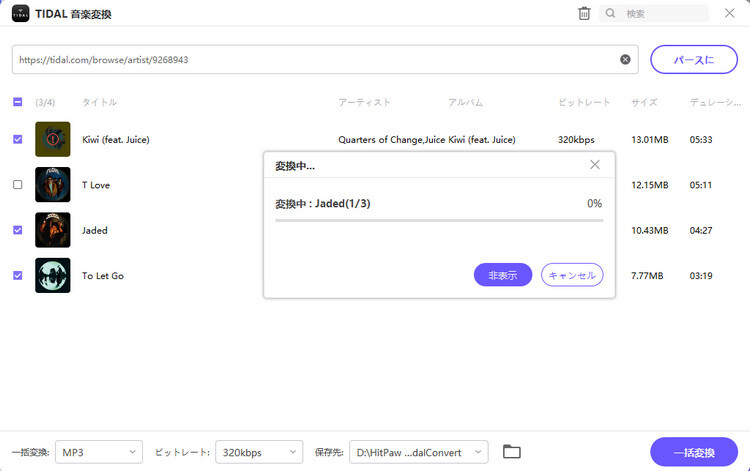The width and height of the screenshot is (750, 471).
Task: Uncheck the To Let Go checkbox
Action: pyautogui.click(x=18, y=275)
